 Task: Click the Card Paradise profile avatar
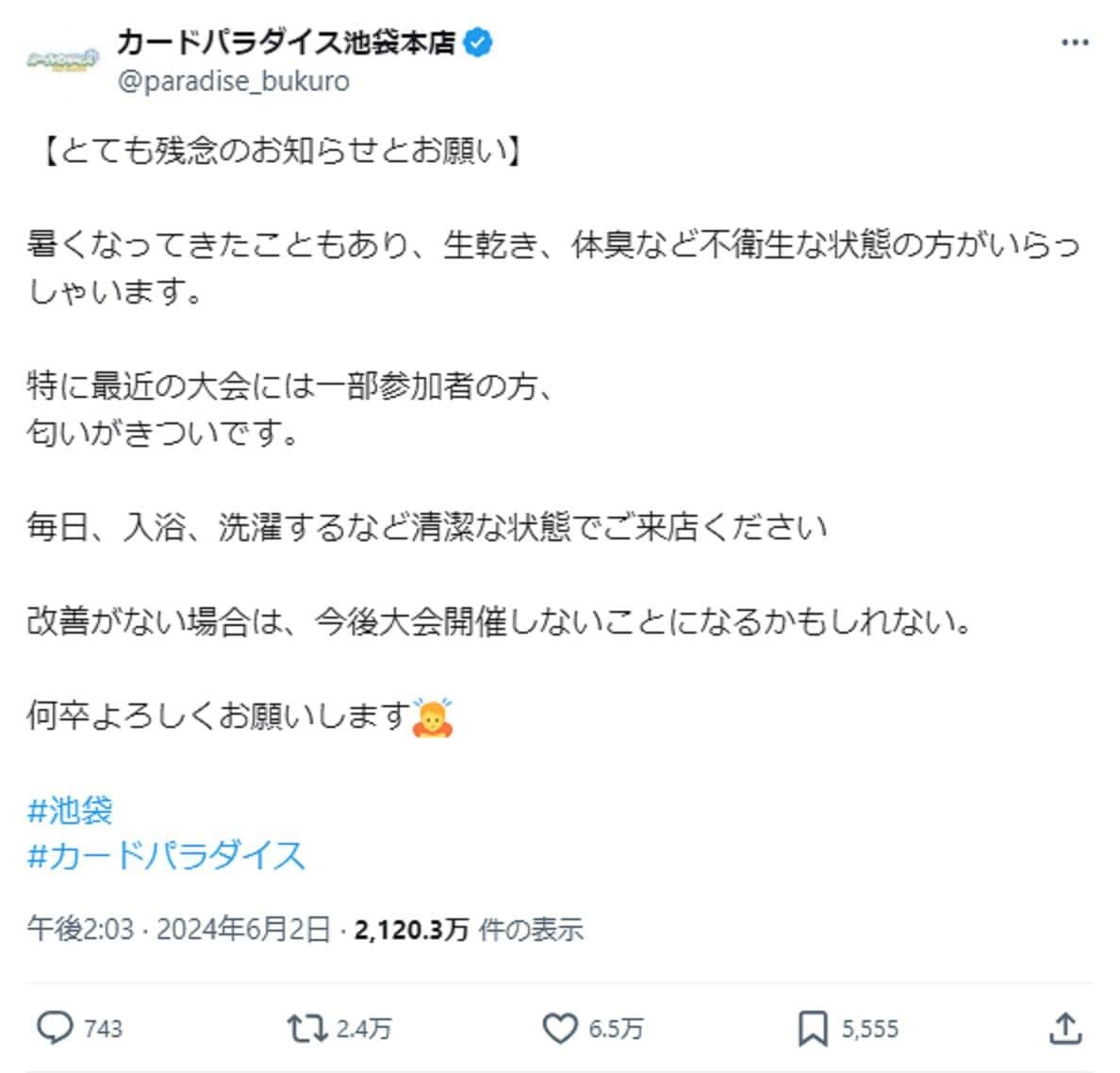tap(76, 61)
